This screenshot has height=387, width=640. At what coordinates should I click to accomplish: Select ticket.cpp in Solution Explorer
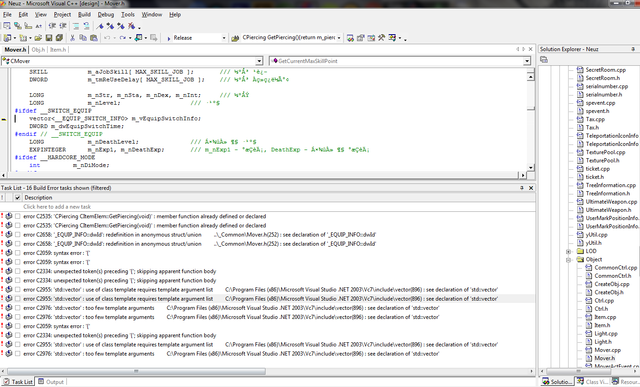pyautogui.click(x=598, y=169)
